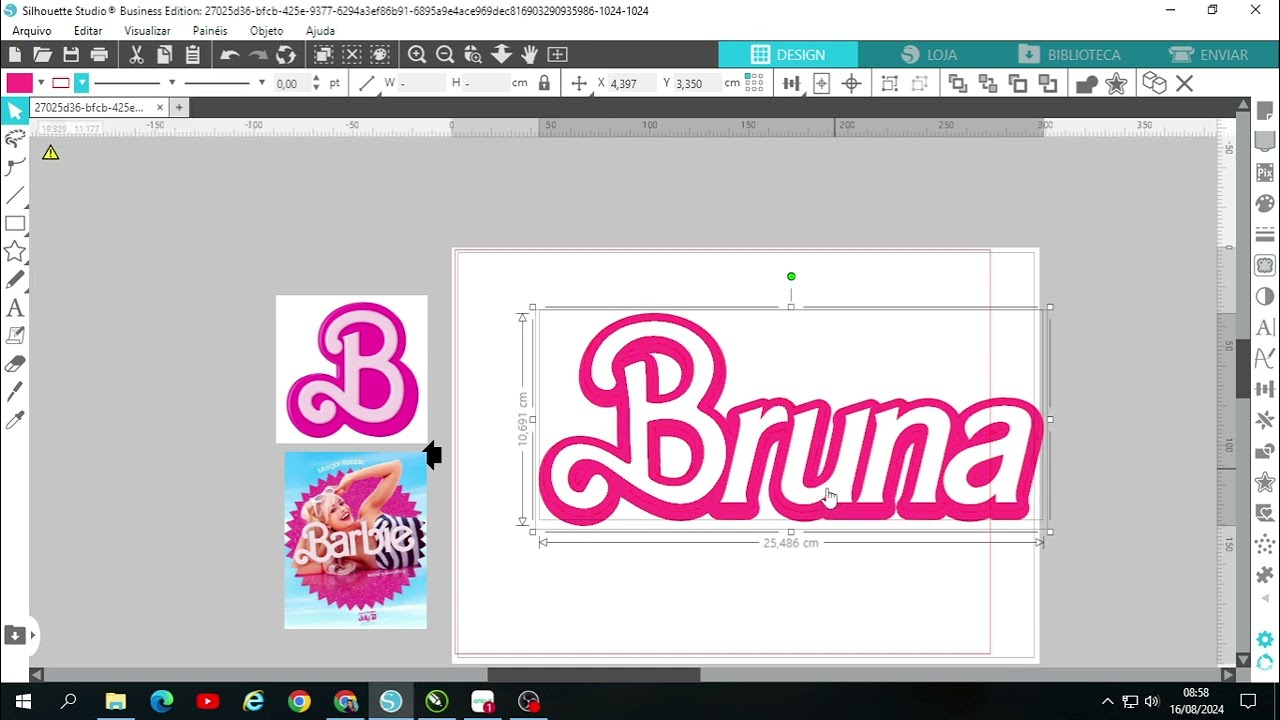
Task: Undo the last action
Action: click(x=229, y=54)
